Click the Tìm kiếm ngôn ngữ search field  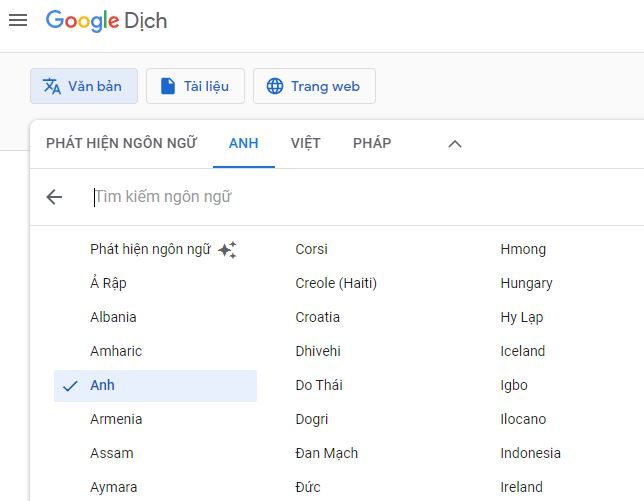(x=300, y=197)
